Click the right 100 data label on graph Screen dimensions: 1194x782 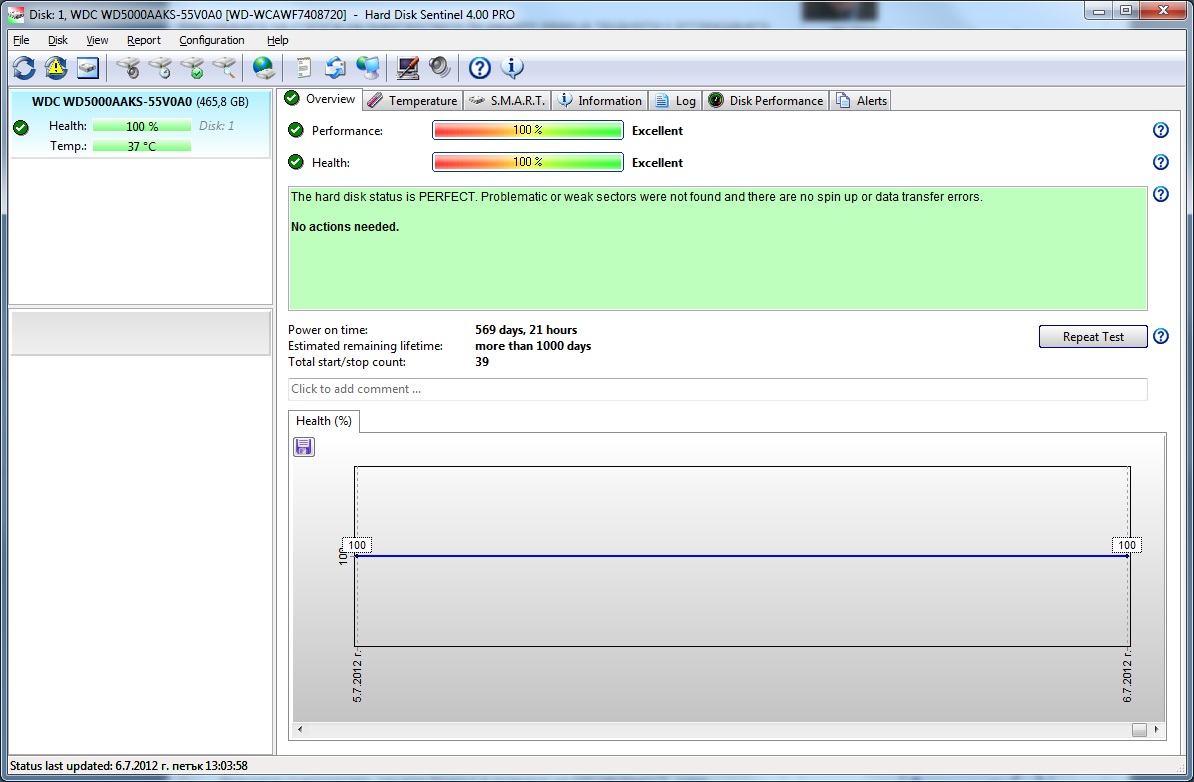[1127, 545]
